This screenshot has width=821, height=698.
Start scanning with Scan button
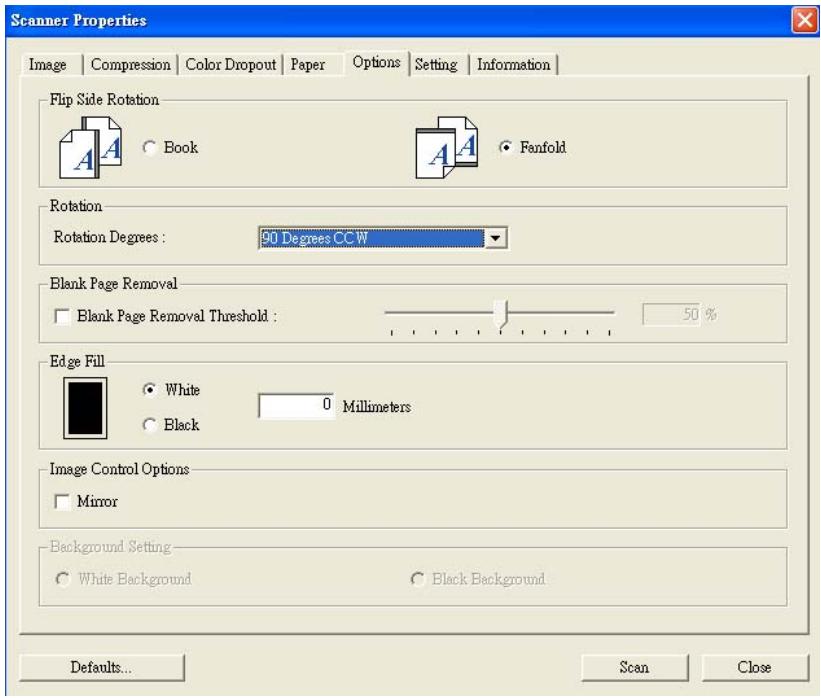coord(634,667)
